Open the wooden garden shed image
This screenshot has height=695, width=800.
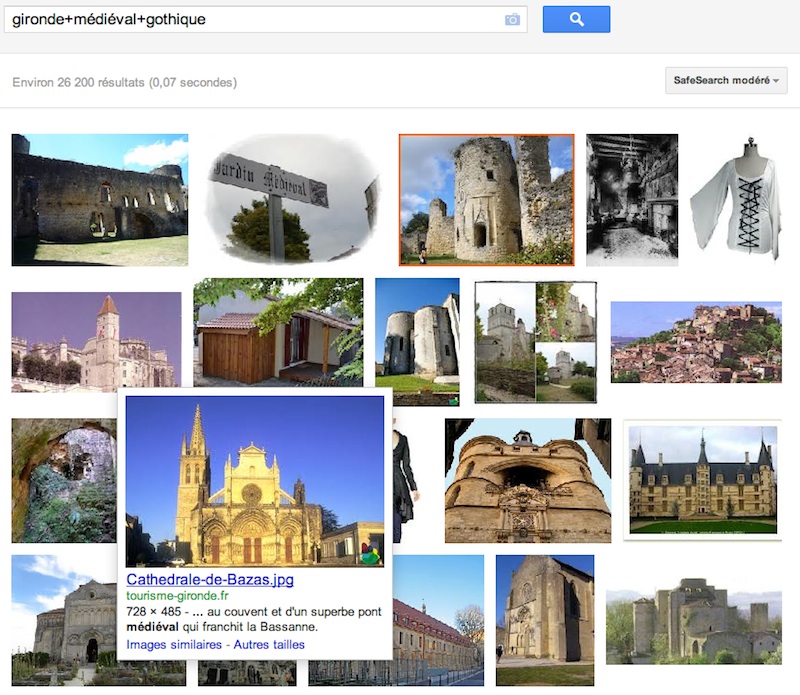[277, 332]
